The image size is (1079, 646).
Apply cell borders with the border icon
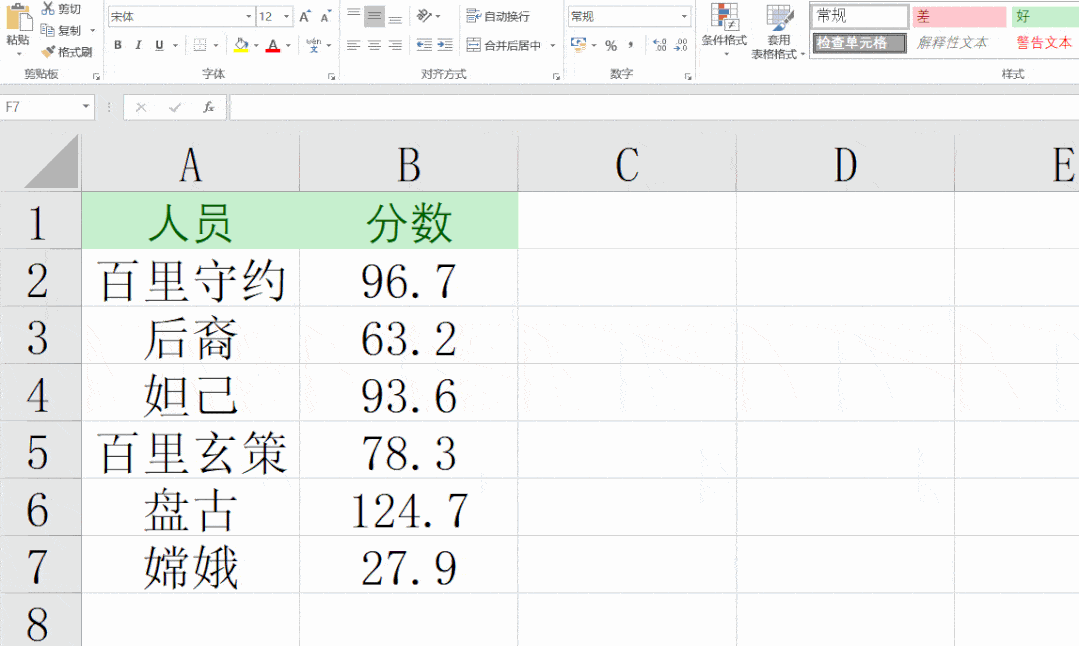(x=200, y=45)
